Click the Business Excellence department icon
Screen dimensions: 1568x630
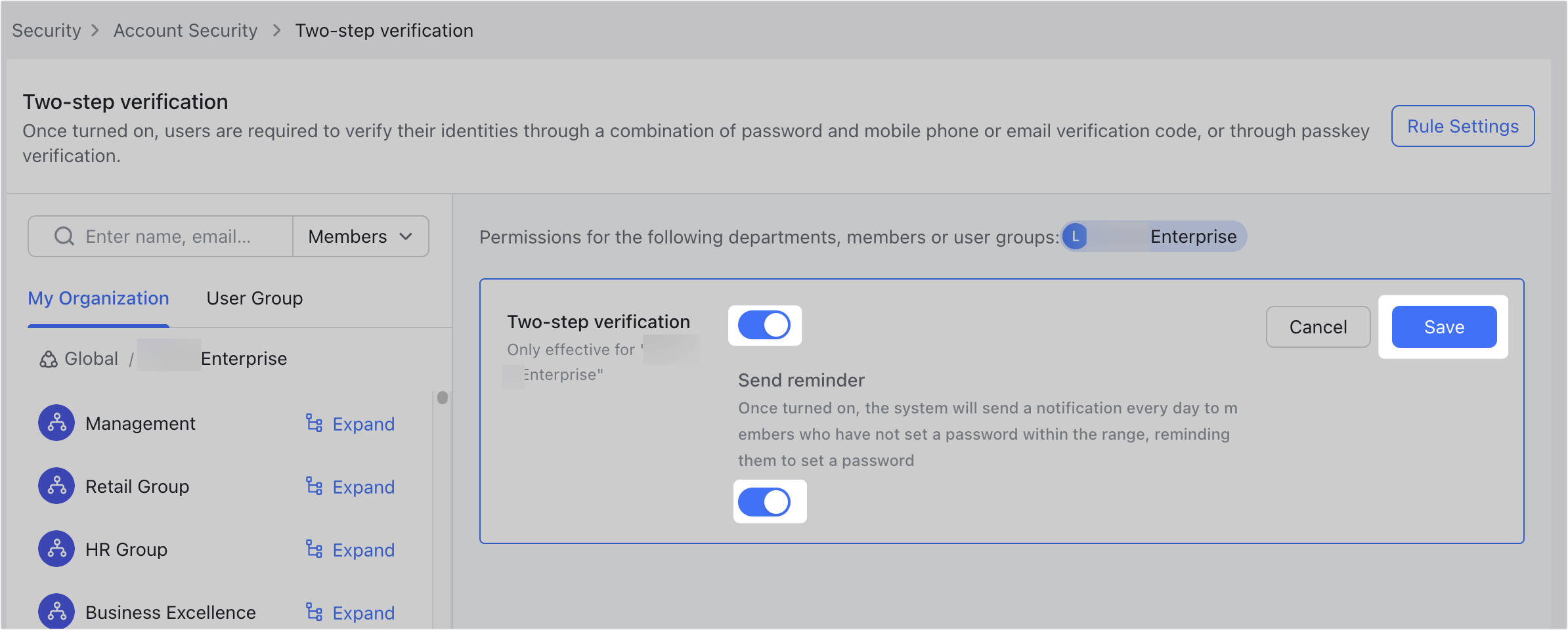click(56, 612)
